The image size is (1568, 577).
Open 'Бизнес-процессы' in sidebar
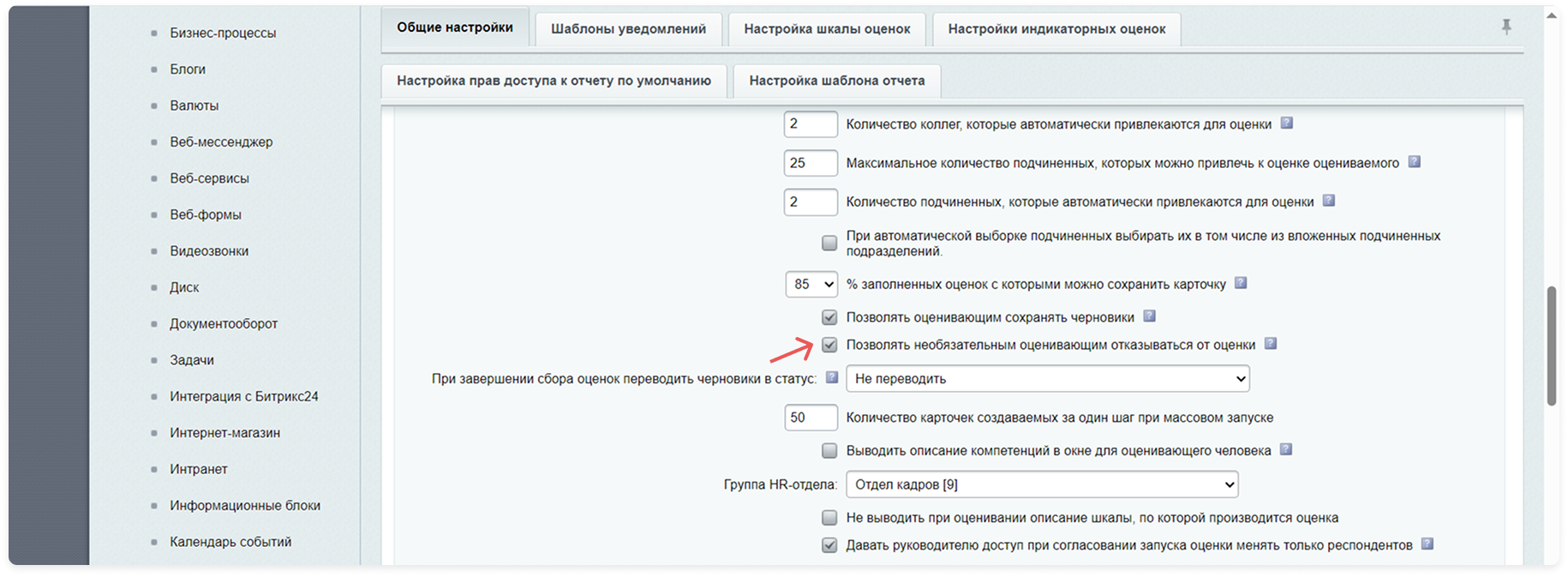click(223, 33)
